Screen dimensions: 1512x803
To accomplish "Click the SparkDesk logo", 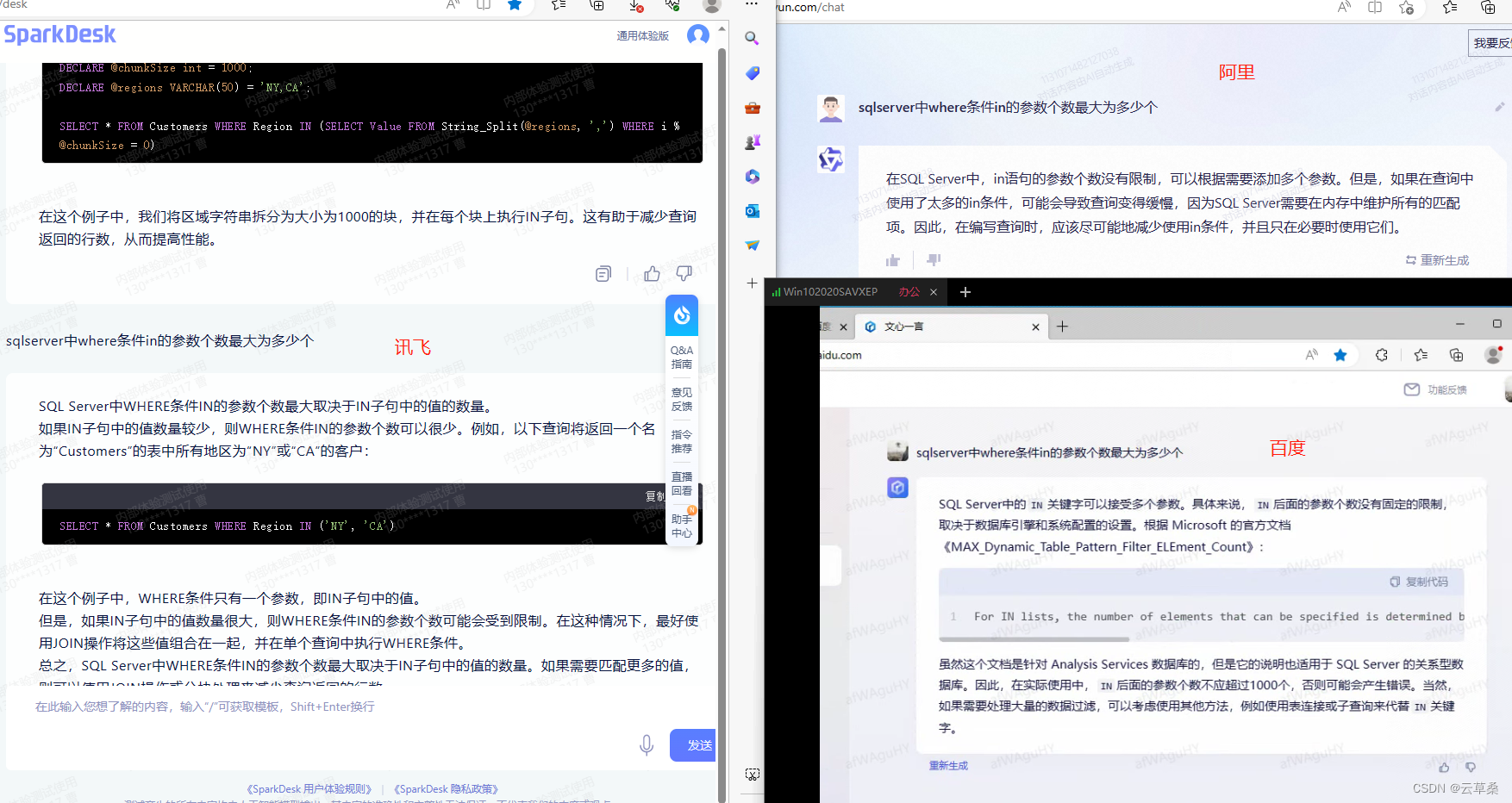I will tap(59, 35).
